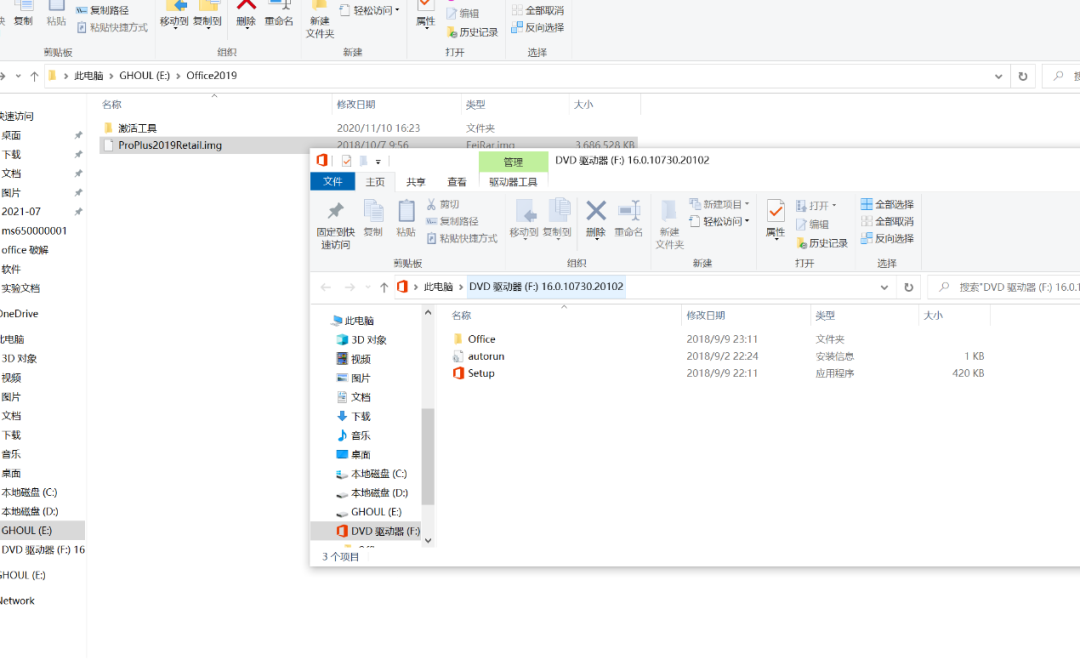Switch to Home tab in DVD window

tap(375, 182)
